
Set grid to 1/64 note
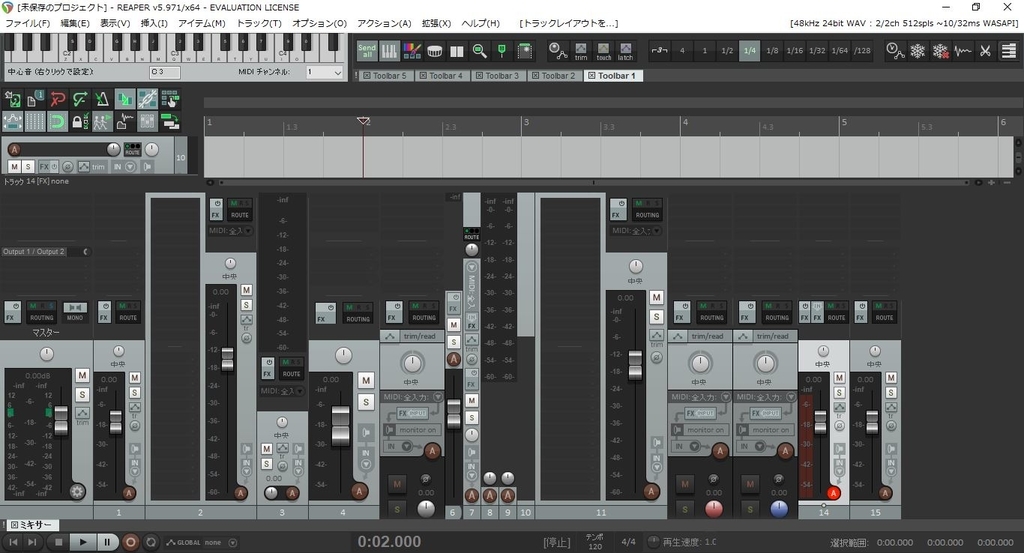coord(839,50)
